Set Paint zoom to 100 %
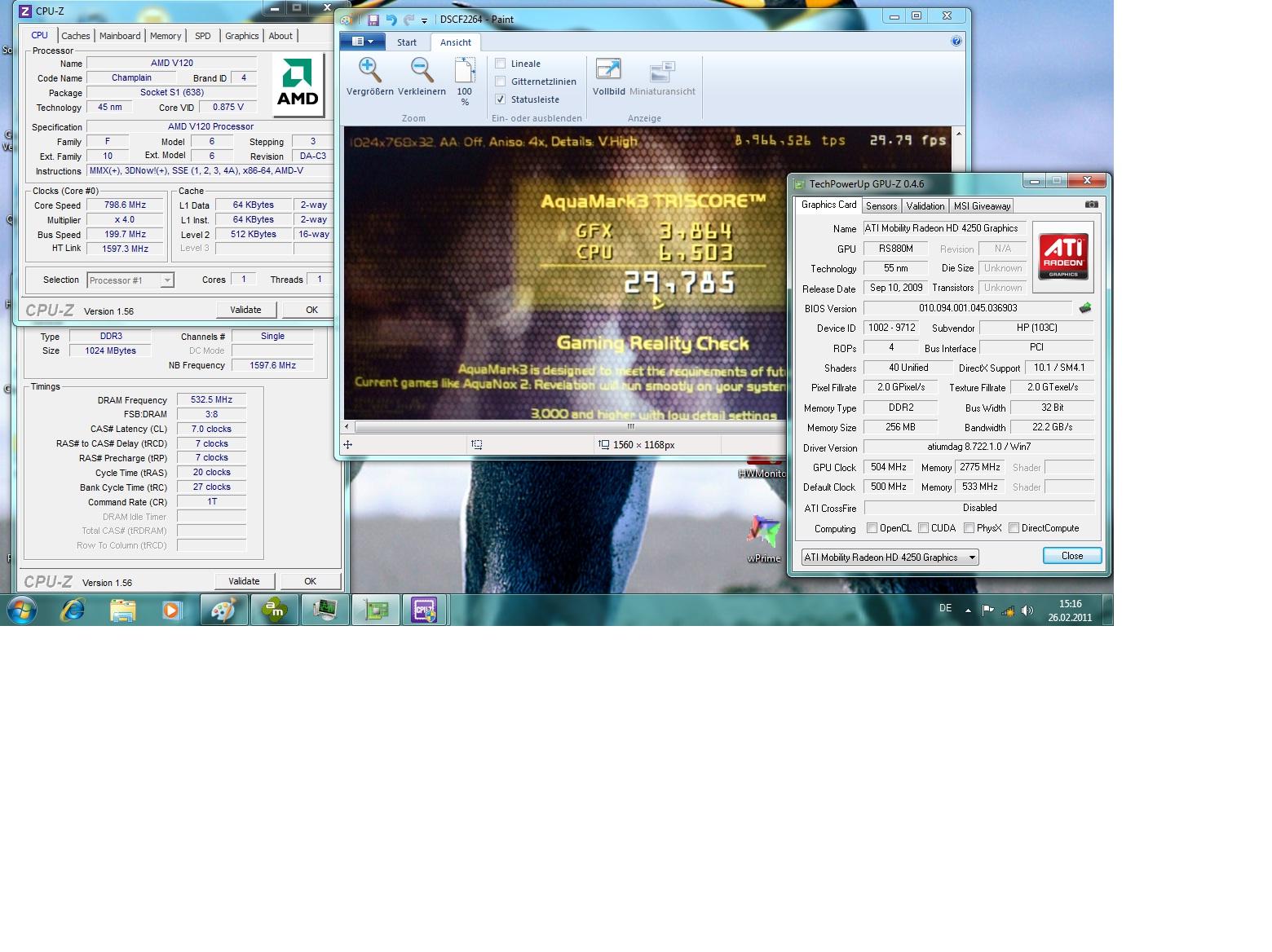Viewport: 1272px width, 952px height. click(x=465, y=82)
